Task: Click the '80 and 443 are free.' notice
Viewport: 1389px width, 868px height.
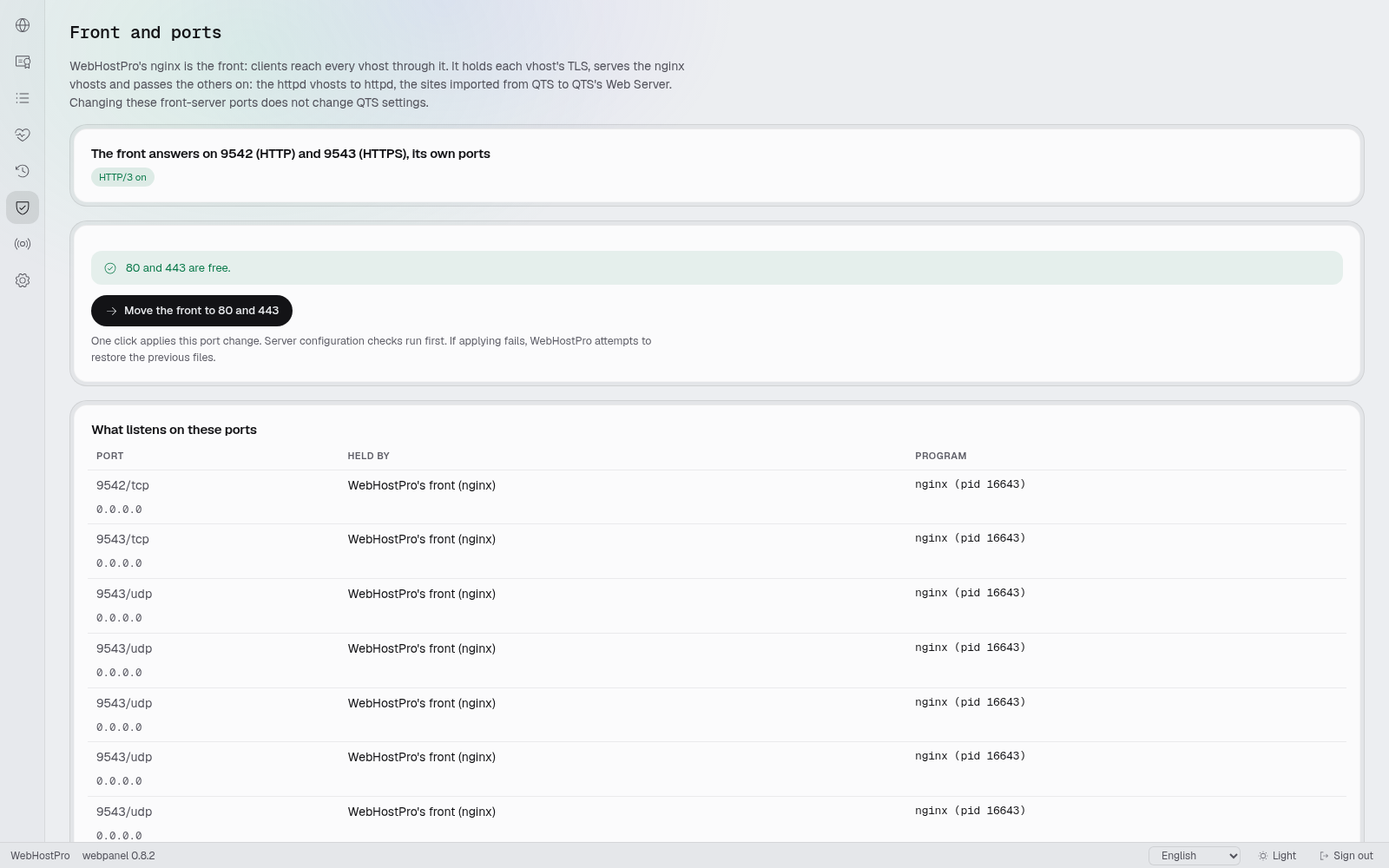Action: pyautogui.click(x=717, y=268)
